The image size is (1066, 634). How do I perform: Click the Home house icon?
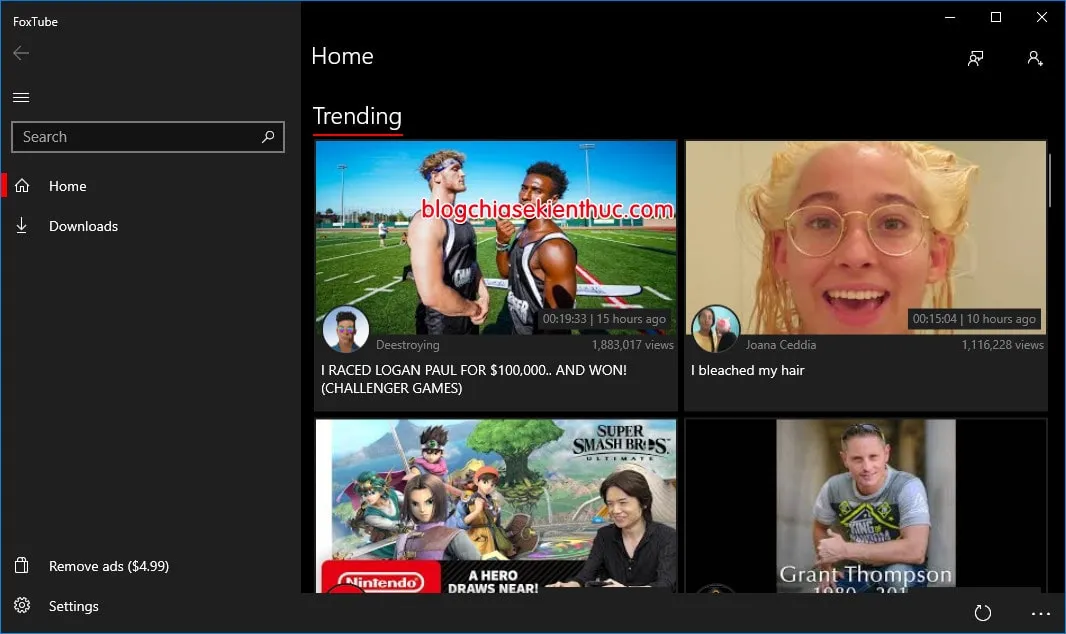point(22,186)
